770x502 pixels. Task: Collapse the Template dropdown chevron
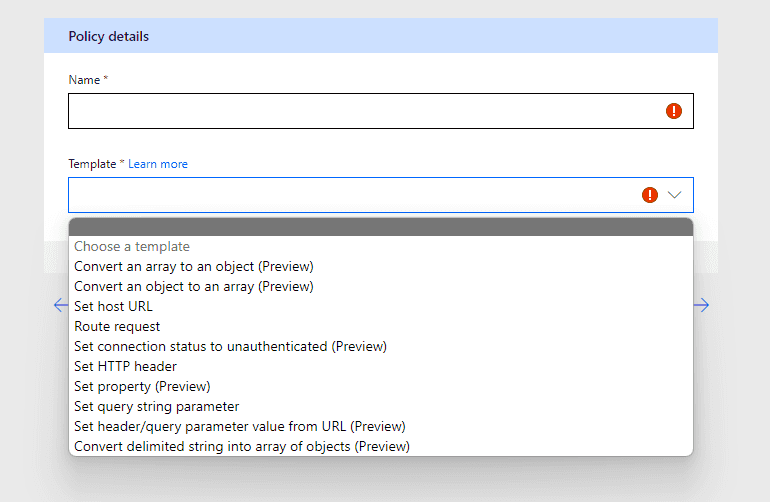(675, 195)
